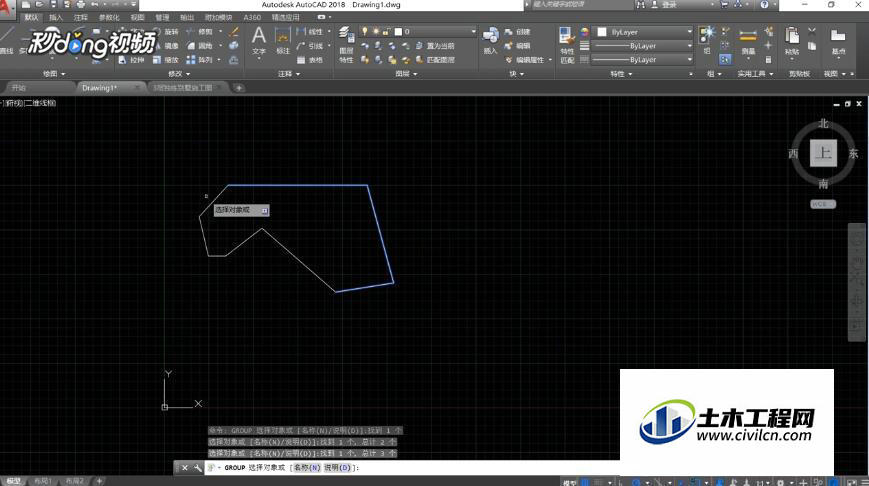This screenshot has height=486, width=869.
Task: Select the 引线 (Leader) tool
Action: tap(310, 46)
